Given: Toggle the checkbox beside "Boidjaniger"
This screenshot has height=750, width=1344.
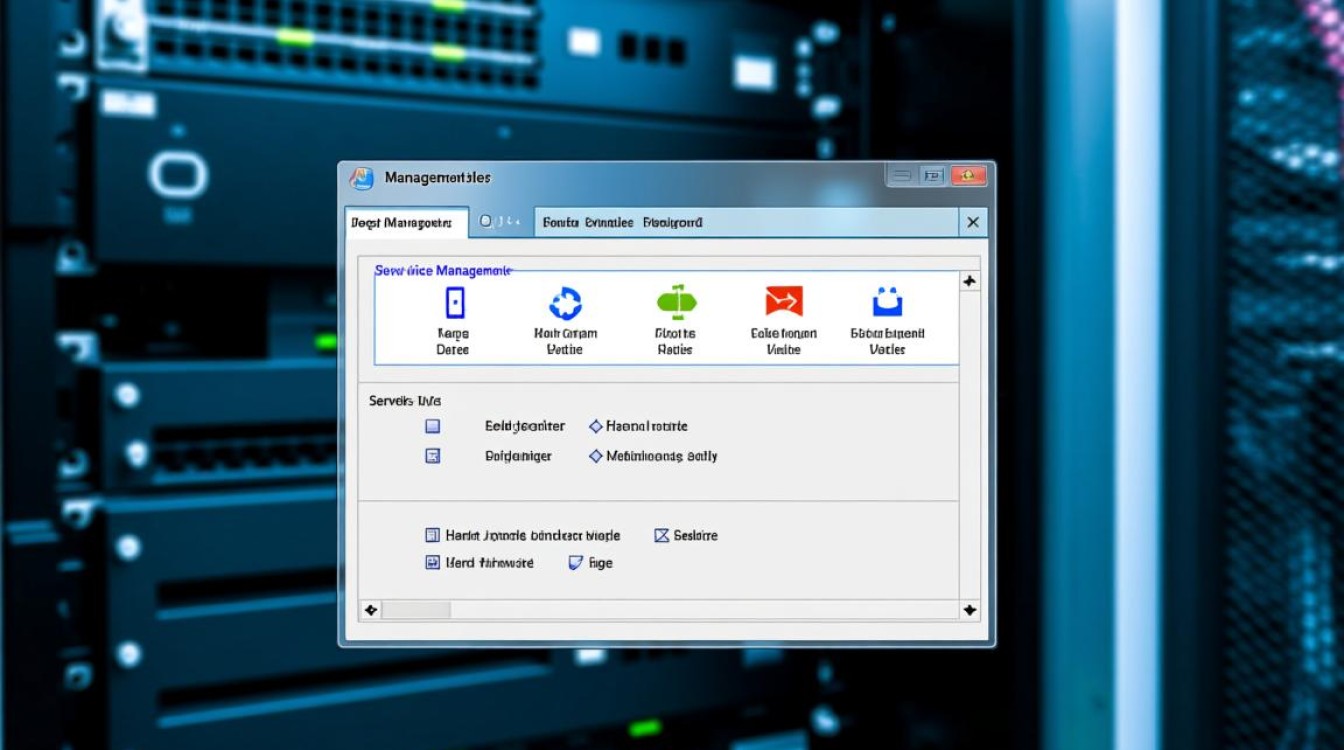Looking at the screenshot, I should (433, 456).
